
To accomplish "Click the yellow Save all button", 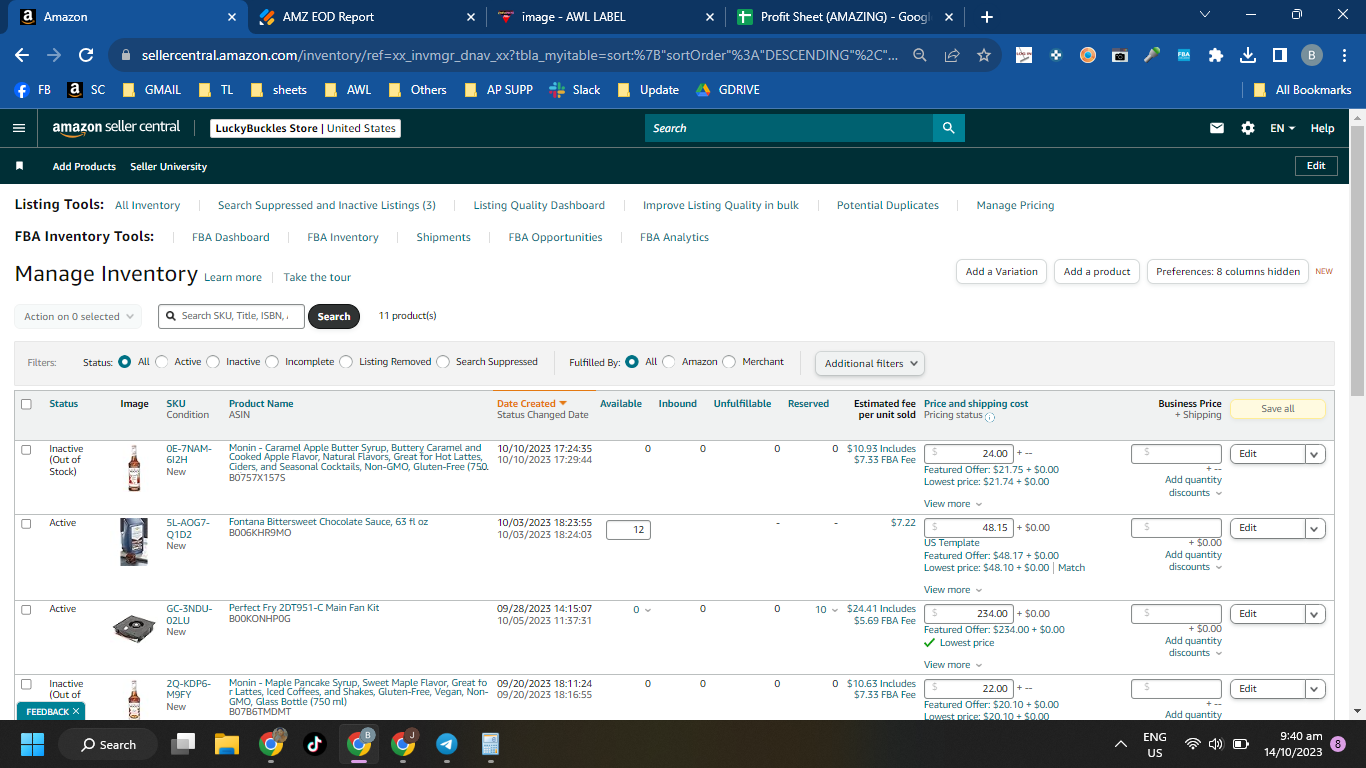I will (1278, 409).
